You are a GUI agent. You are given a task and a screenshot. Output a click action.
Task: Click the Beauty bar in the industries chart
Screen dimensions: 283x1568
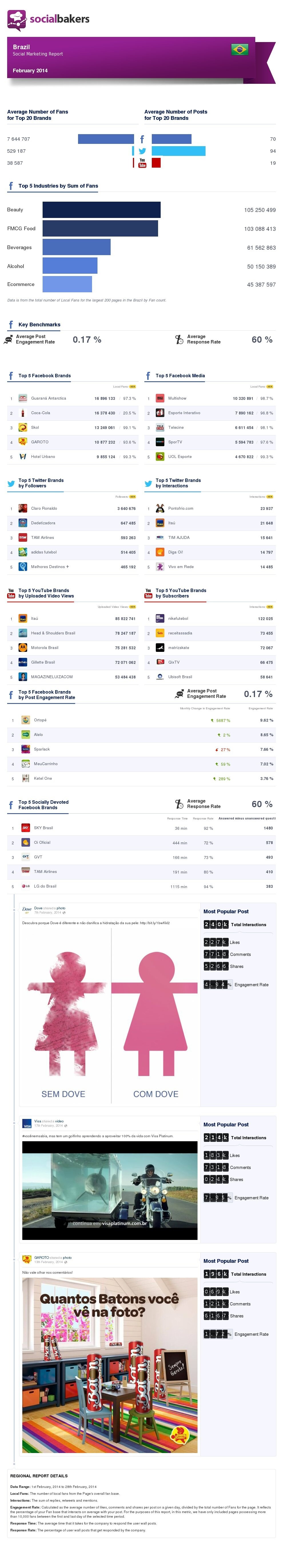101,210
